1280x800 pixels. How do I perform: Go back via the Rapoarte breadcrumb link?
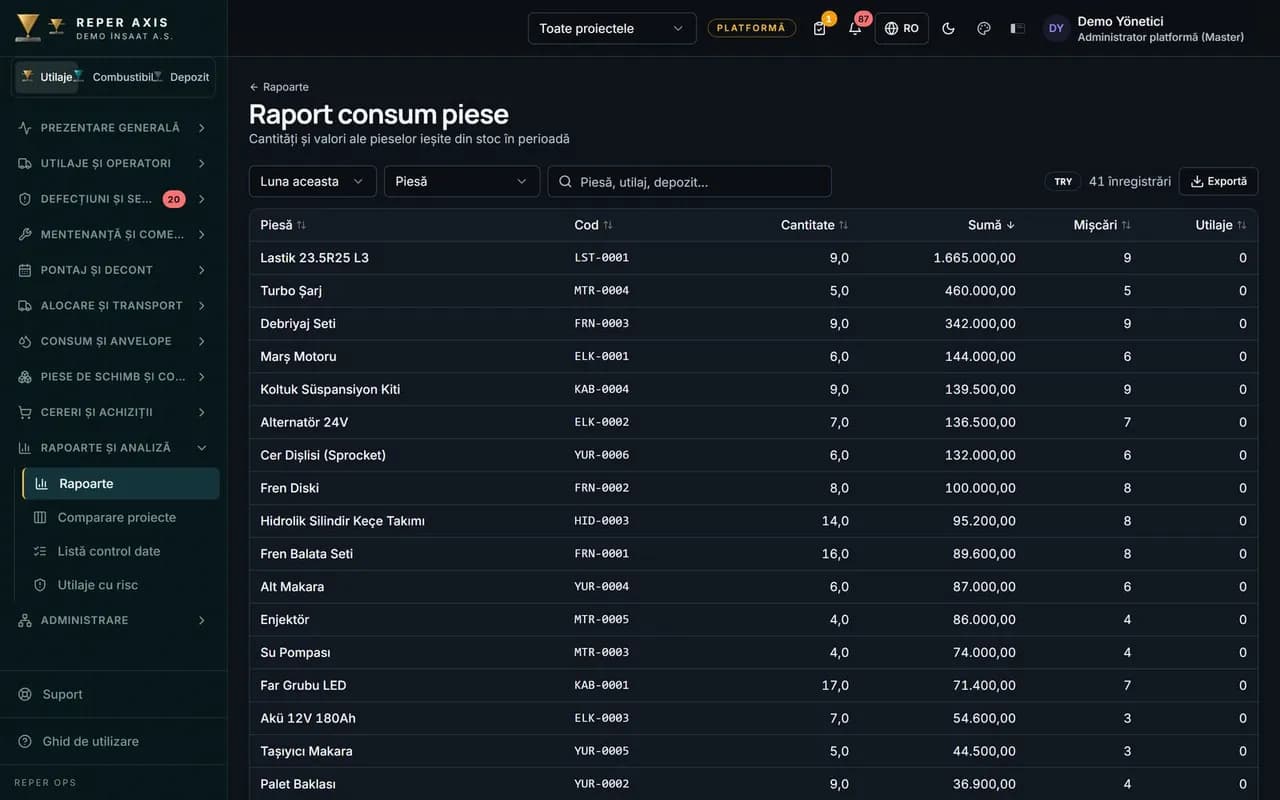[x=279, y=87]
